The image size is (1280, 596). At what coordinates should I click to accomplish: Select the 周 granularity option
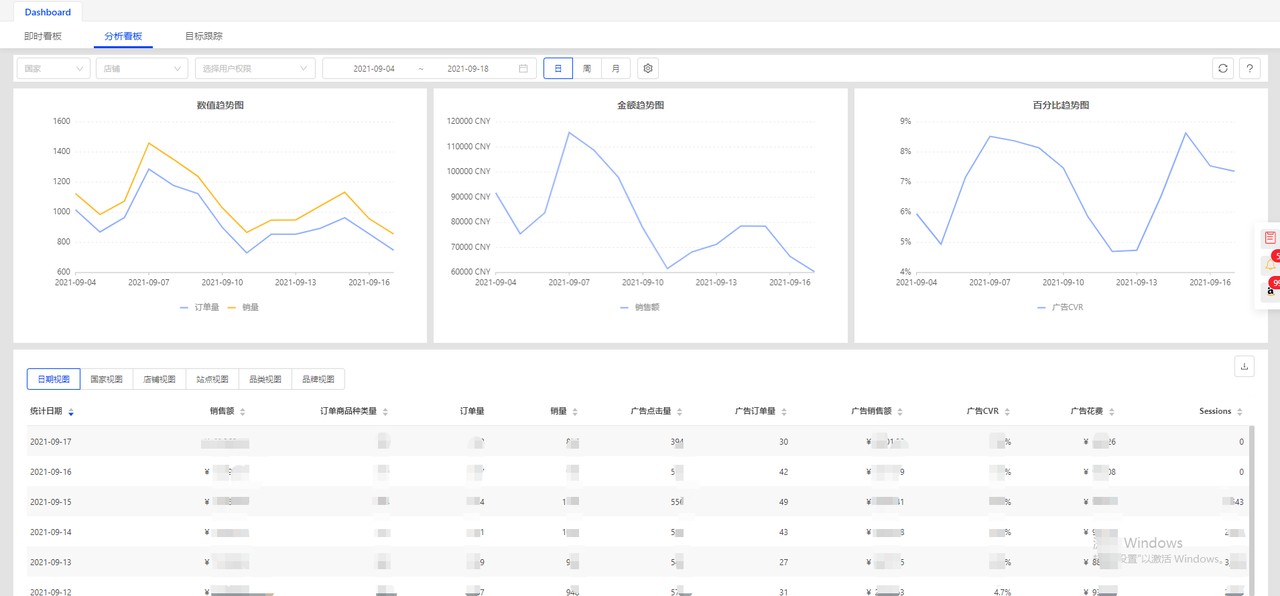(587, 68)
